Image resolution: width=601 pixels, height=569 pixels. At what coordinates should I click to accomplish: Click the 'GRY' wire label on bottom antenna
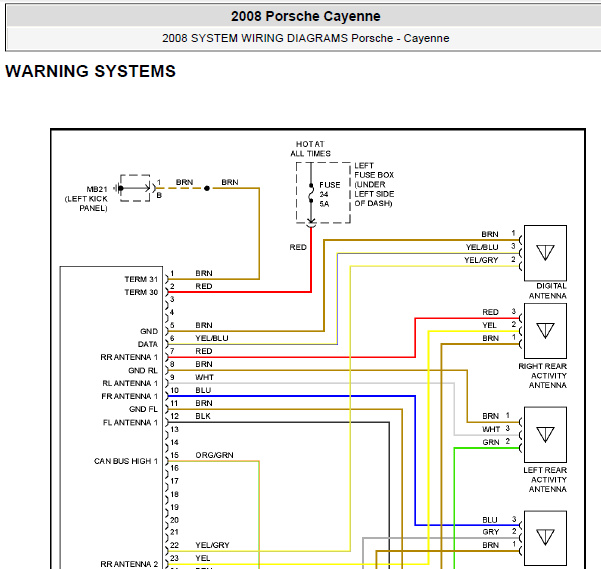pyautogui.click(x=491, y=532)
